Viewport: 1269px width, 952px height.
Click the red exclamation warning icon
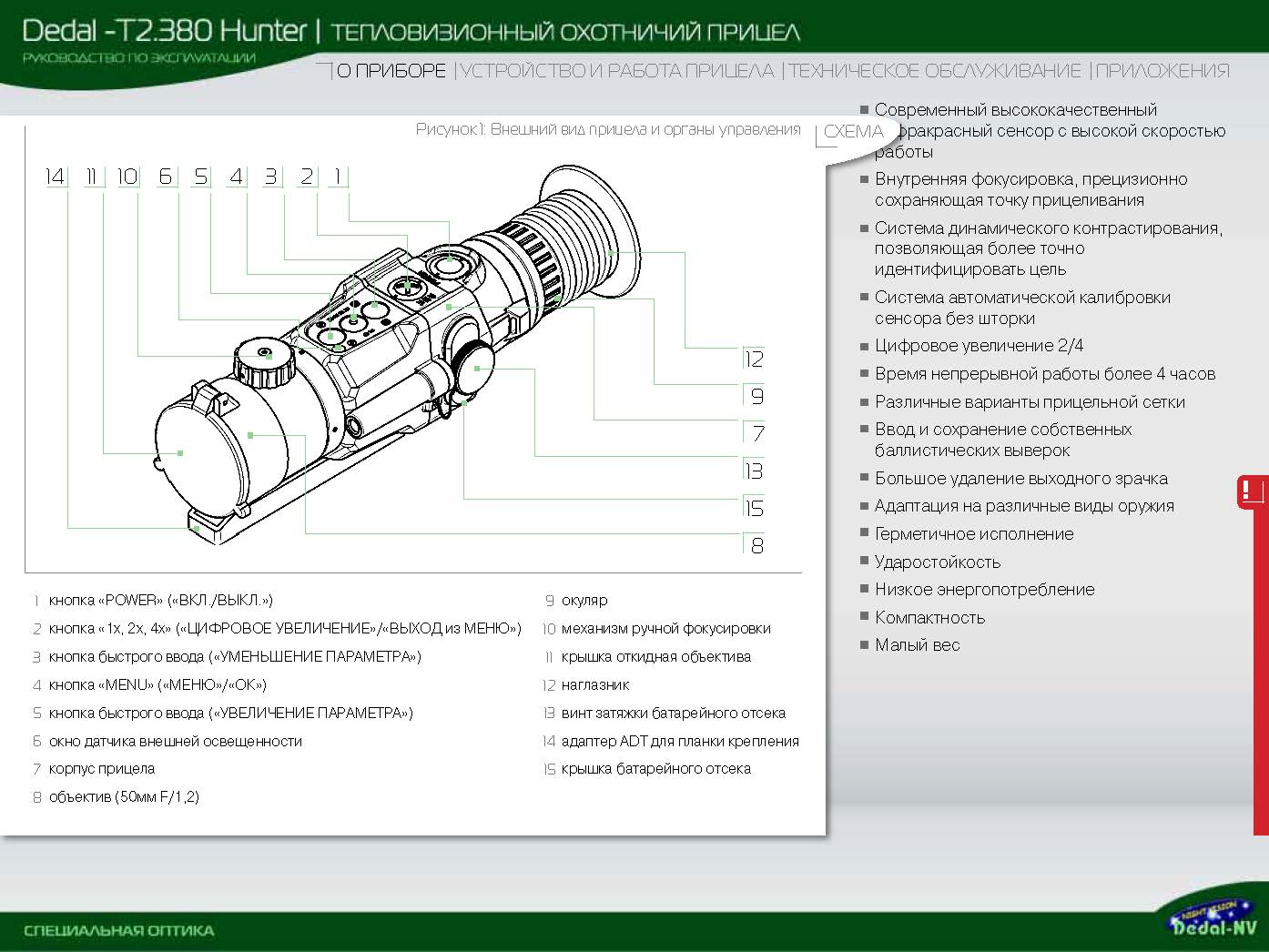click(1252, 491)
